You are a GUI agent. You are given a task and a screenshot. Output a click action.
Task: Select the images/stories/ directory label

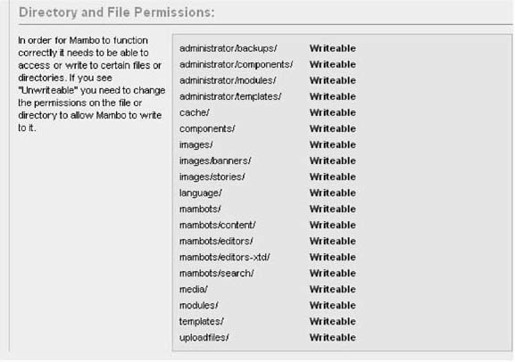[212, 177]
